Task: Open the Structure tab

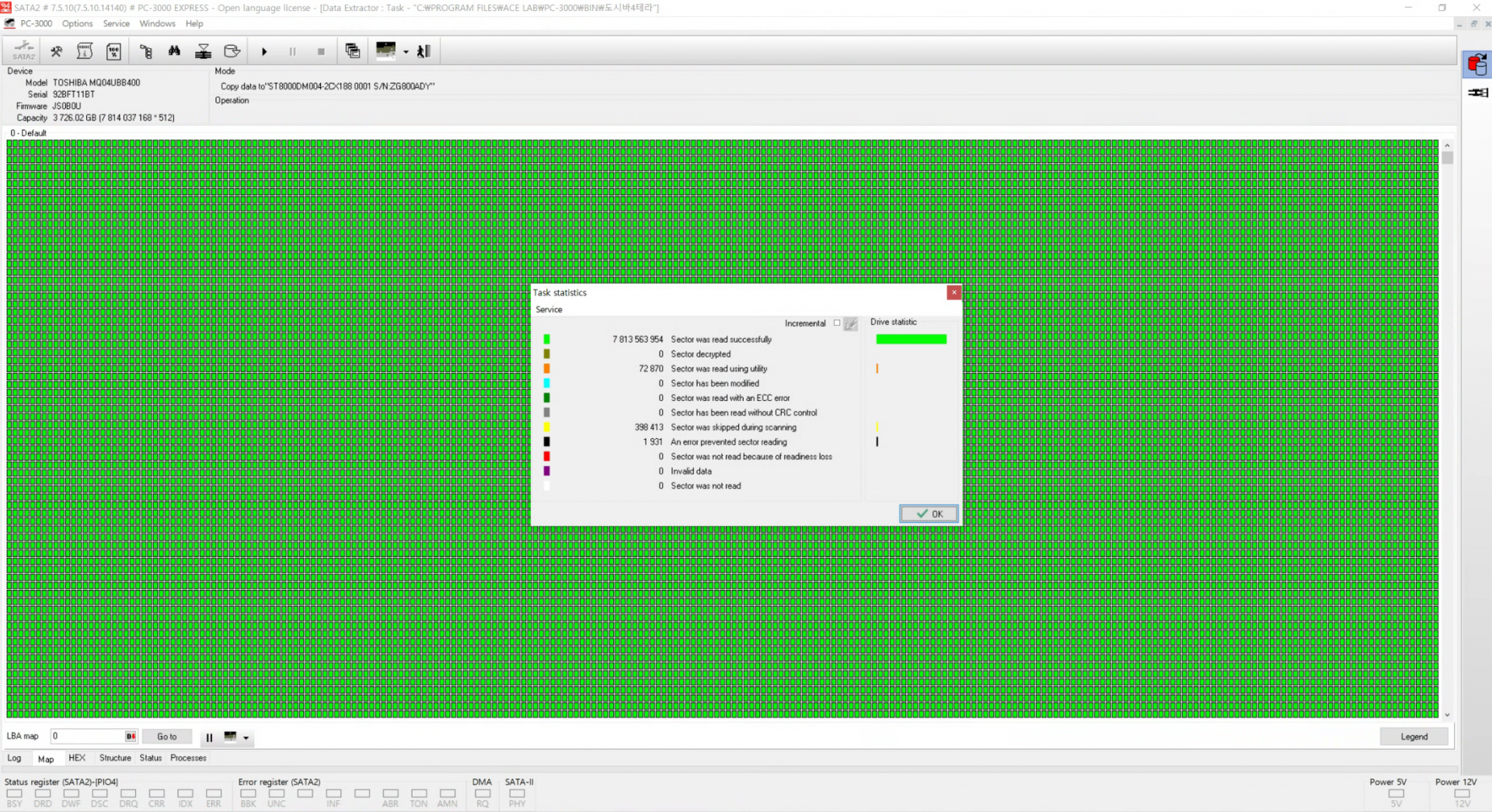Action: [x=115, y=758]
